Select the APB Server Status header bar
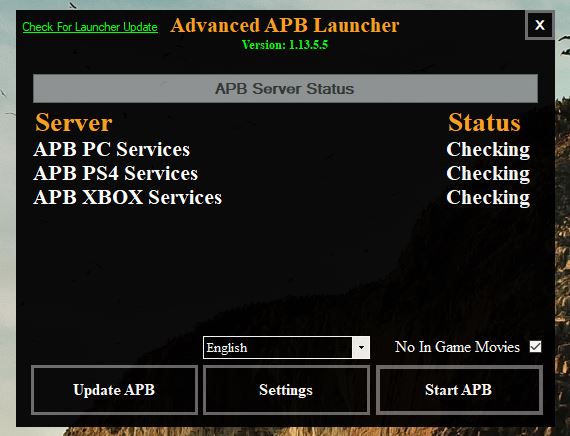 (285, 88)
